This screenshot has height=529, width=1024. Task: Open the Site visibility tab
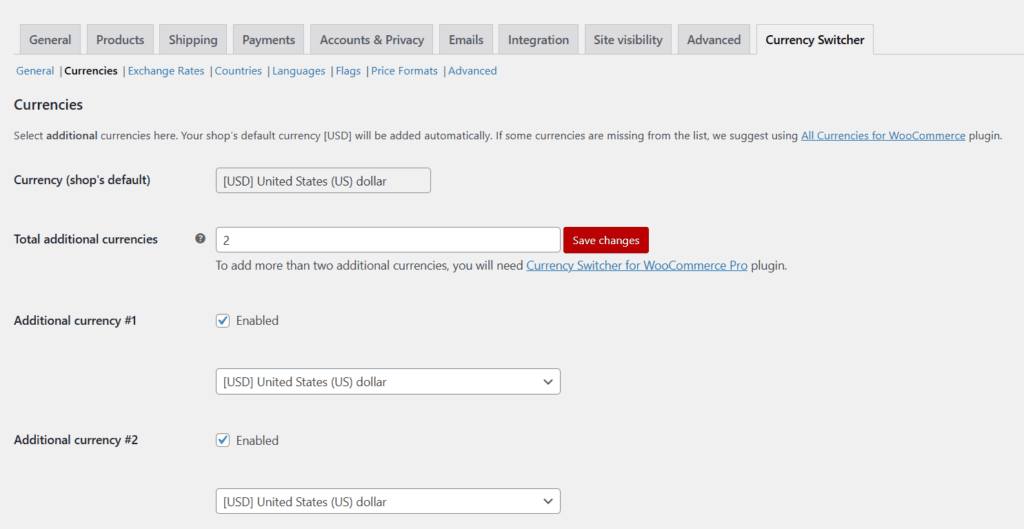(628, 40)
